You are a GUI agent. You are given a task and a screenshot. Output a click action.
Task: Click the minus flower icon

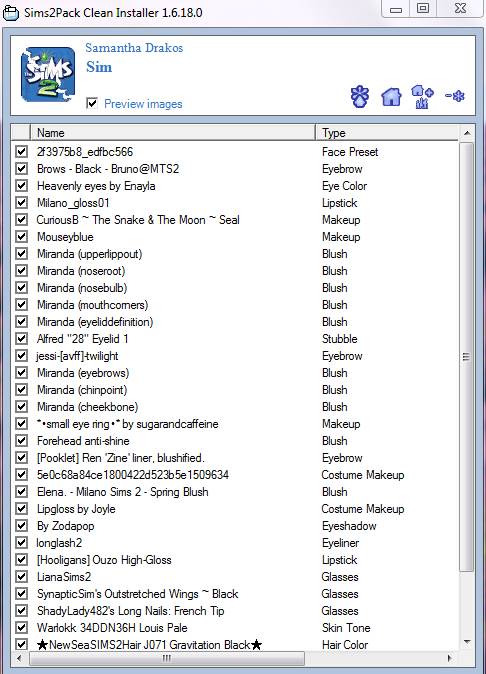click(455, 95)
